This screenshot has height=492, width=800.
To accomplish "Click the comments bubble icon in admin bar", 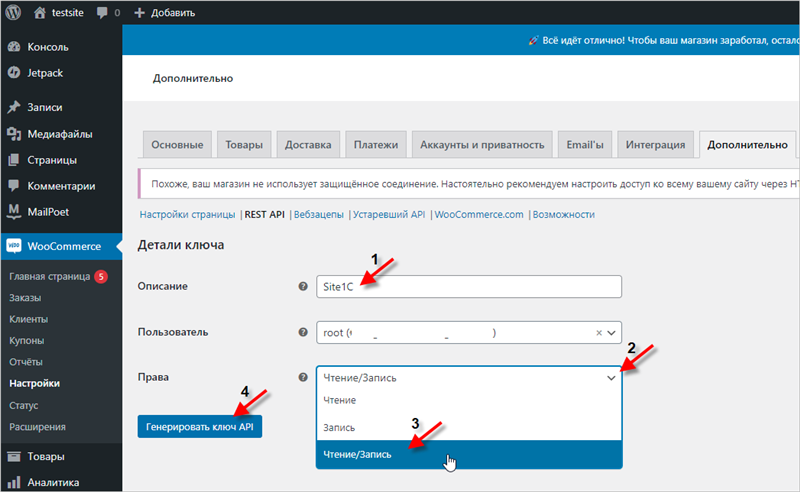I will click(x=103, y=13).
